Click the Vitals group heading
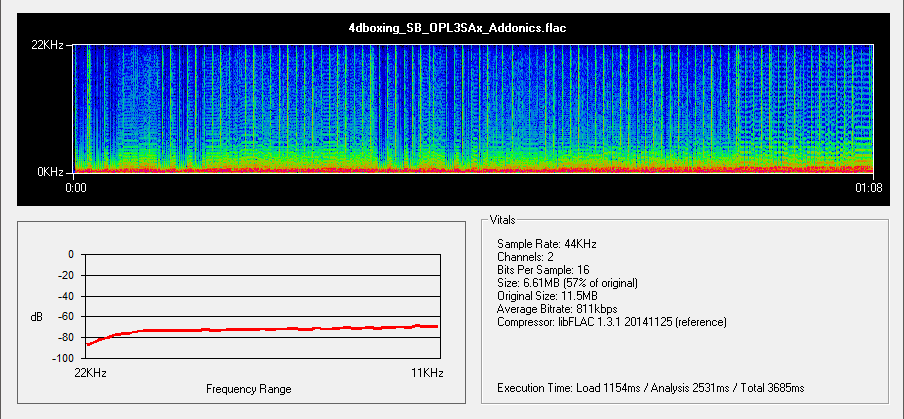The width and height of the screenshot is (904, 419). pyautogui.click(x=502, y=219)
